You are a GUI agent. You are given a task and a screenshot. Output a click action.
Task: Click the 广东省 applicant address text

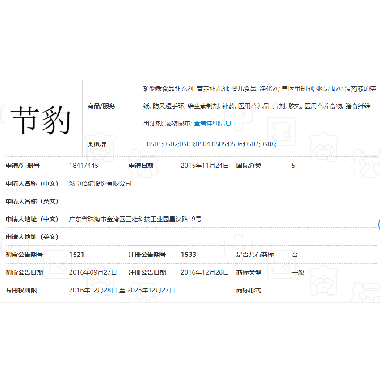(135, 219)
